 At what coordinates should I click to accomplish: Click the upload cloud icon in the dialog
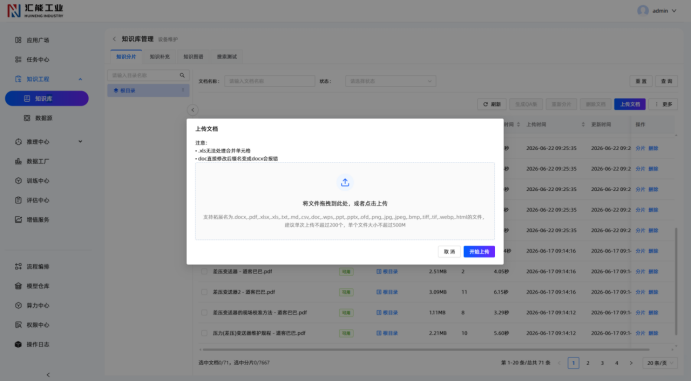[345, 182]
